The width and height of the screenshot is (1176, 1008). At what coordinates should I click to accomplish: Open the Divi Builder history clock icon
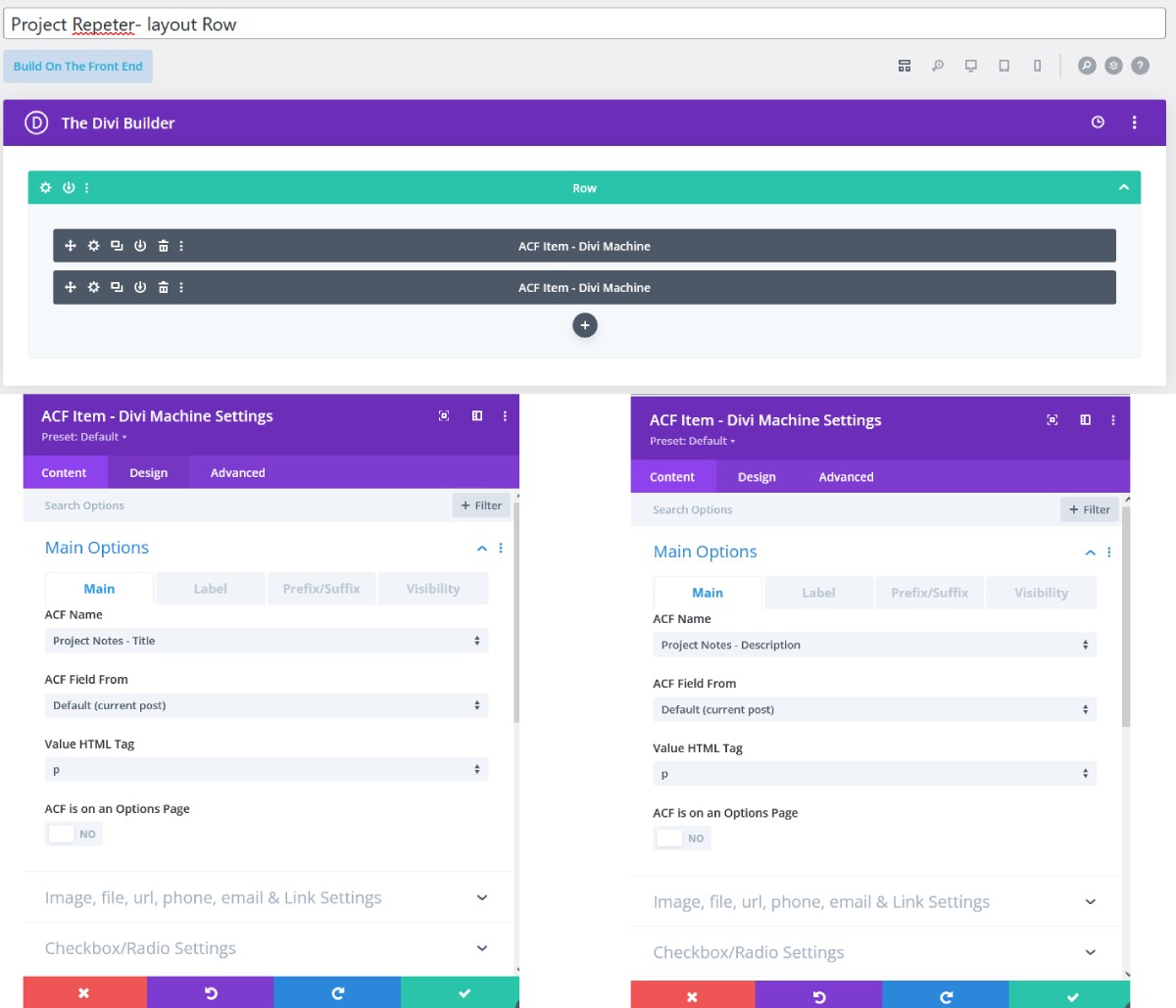point(1098,122)
